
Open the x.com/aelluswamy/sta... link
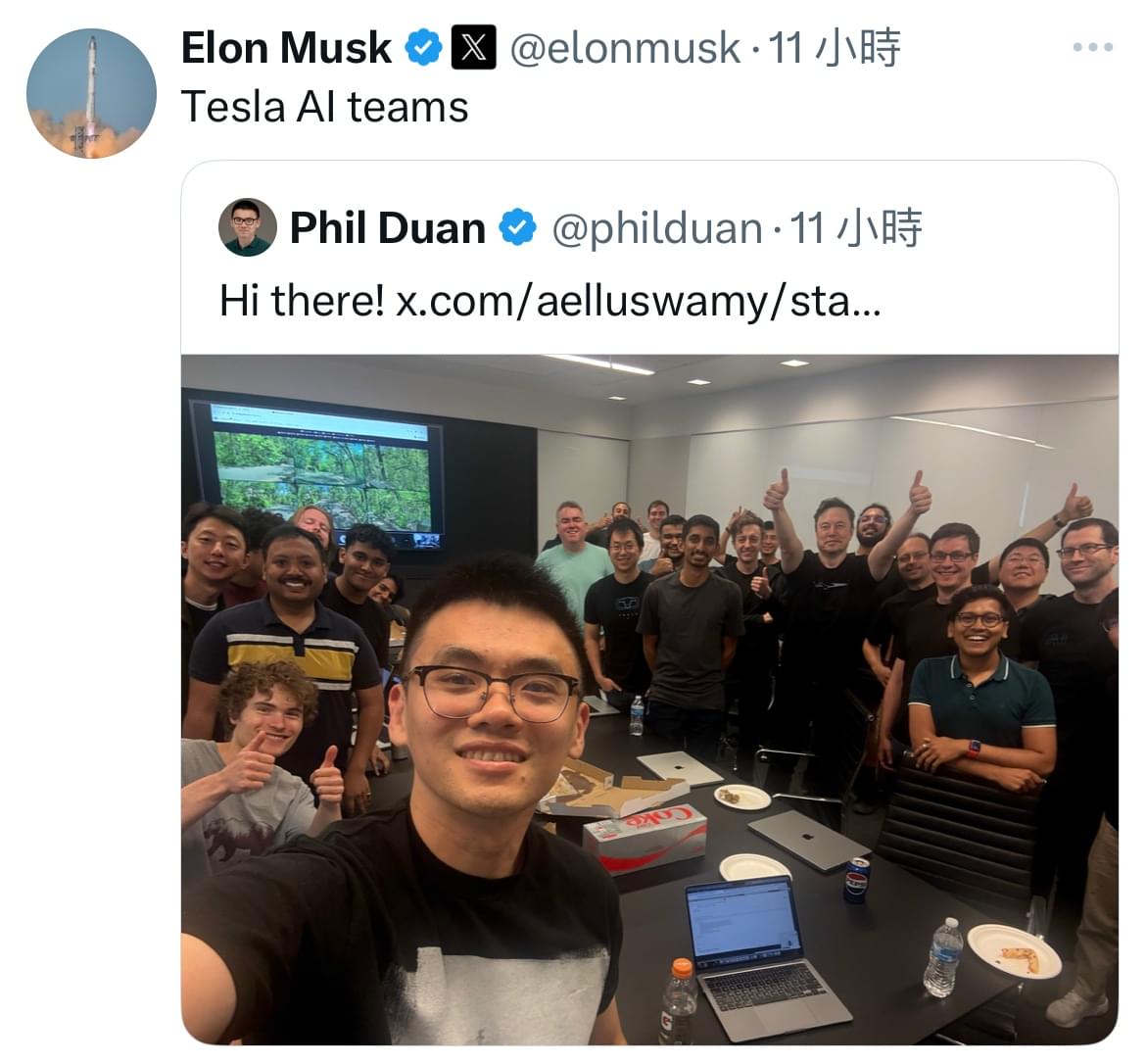pos(639,301)
